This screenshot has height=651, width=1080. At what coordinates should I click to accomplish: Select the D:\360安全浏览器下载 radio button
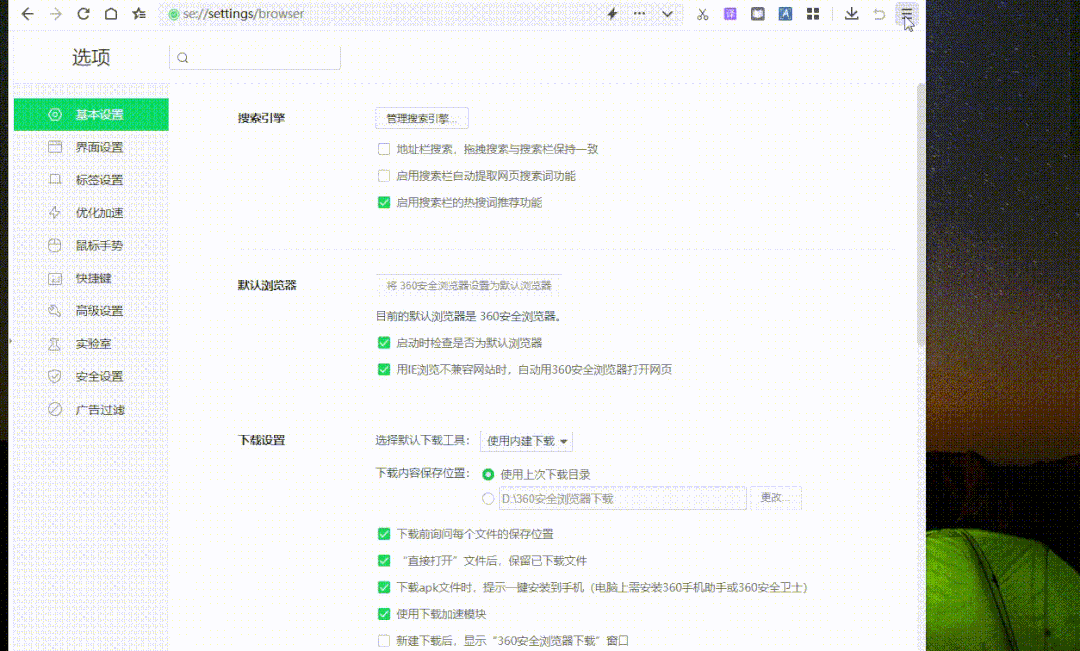coord(488,499)
